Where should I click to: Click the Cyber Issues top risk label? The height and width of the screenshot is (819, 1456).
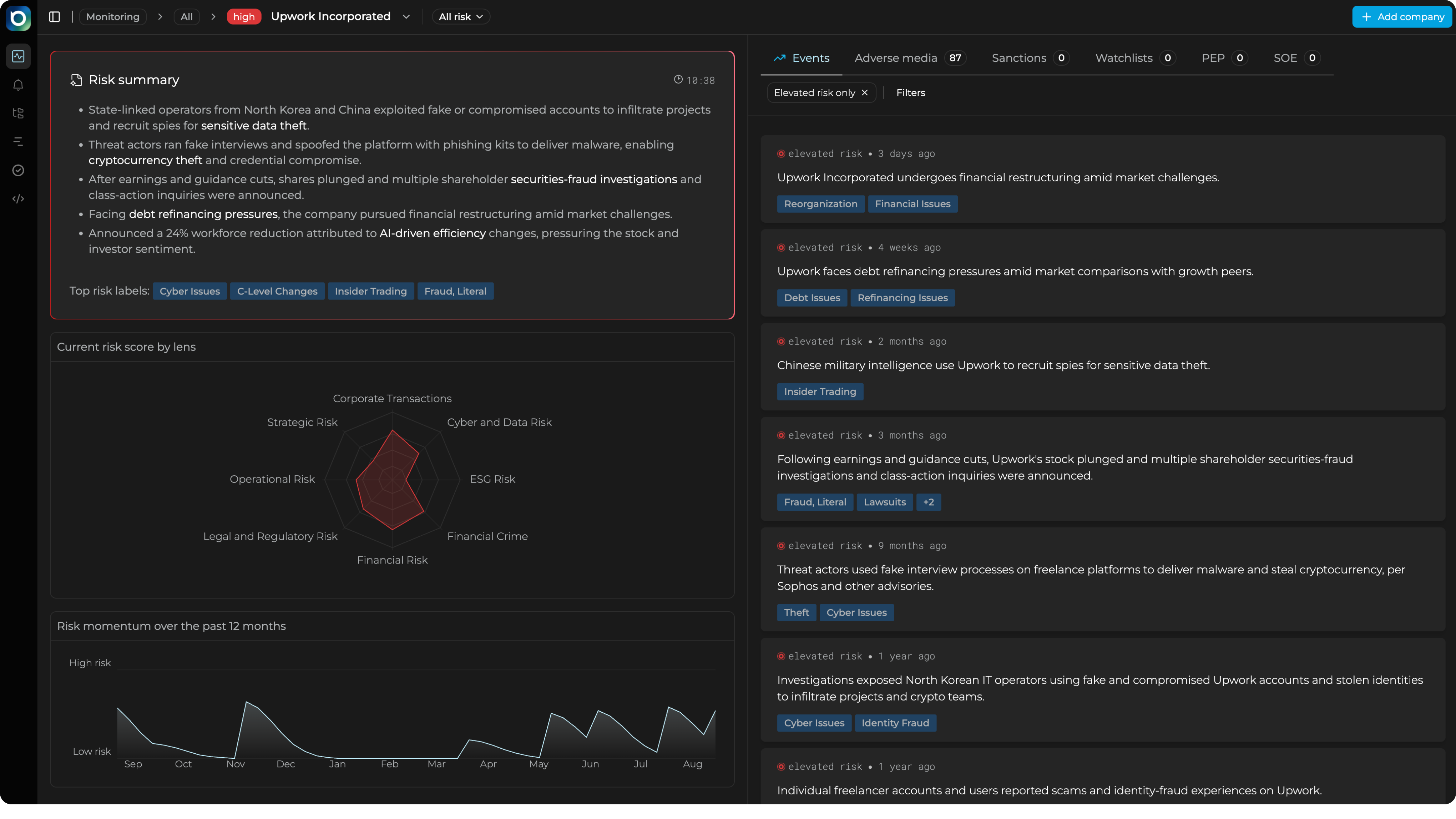[x=189, y=291]
